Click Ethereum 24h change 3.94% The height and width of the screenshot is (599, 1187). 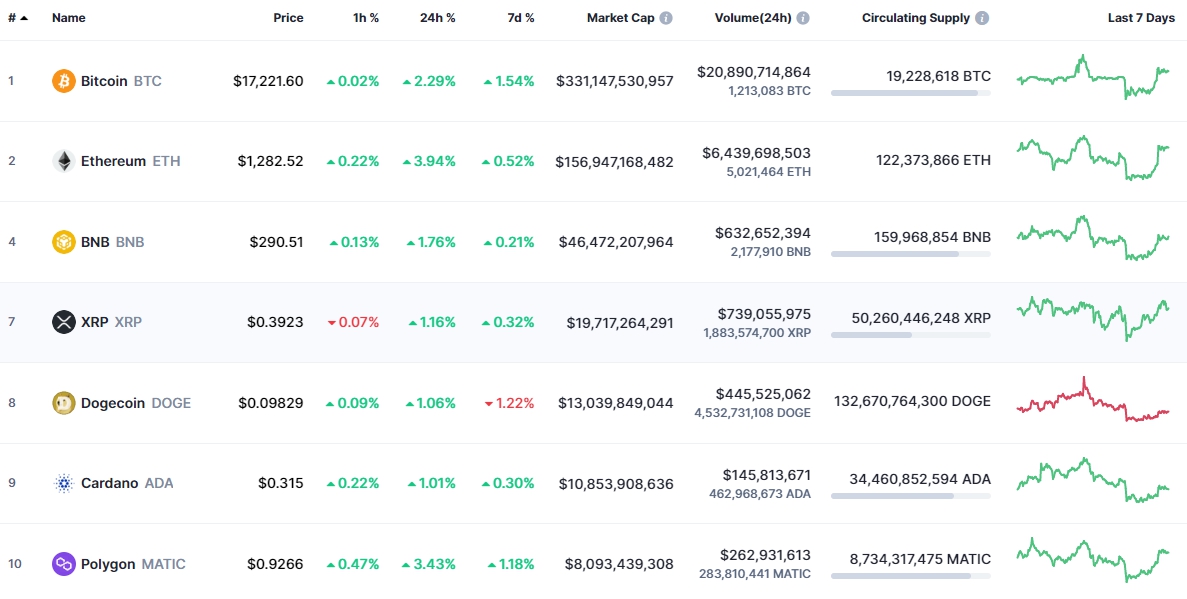pos(429,161)
